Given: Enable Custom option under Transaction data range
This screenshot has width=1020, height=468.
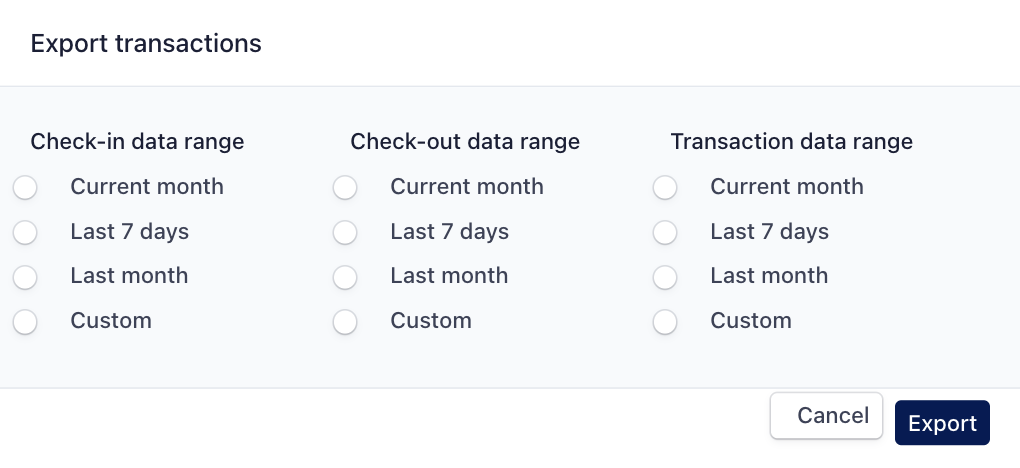Looking at the screenshot, I should [x=665, y=322].
